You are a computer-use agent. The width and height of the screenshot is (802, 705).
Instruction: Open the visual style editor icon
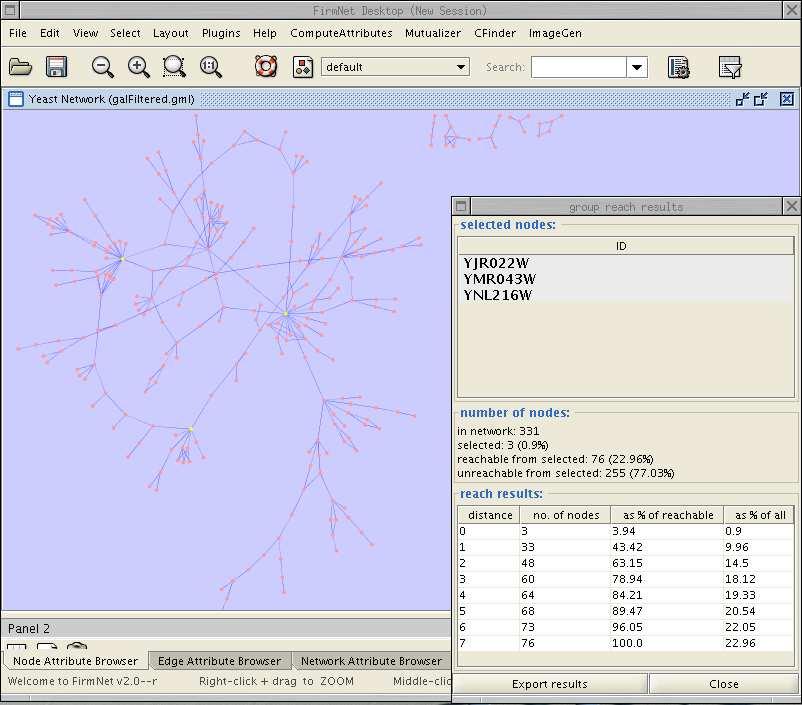tap(303, 67)
